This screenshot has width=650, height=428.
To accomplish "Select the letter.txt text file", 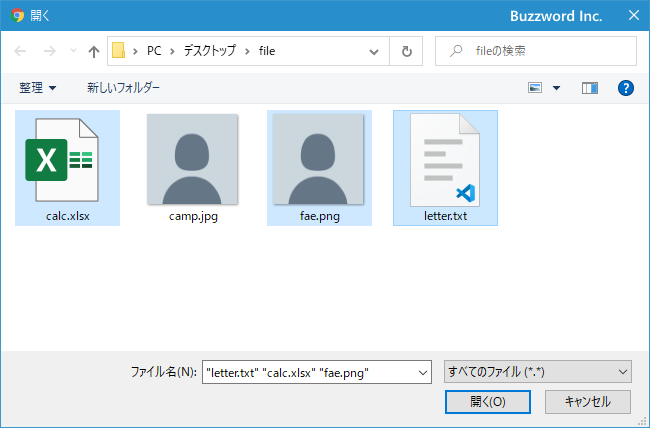I will 445,168.
